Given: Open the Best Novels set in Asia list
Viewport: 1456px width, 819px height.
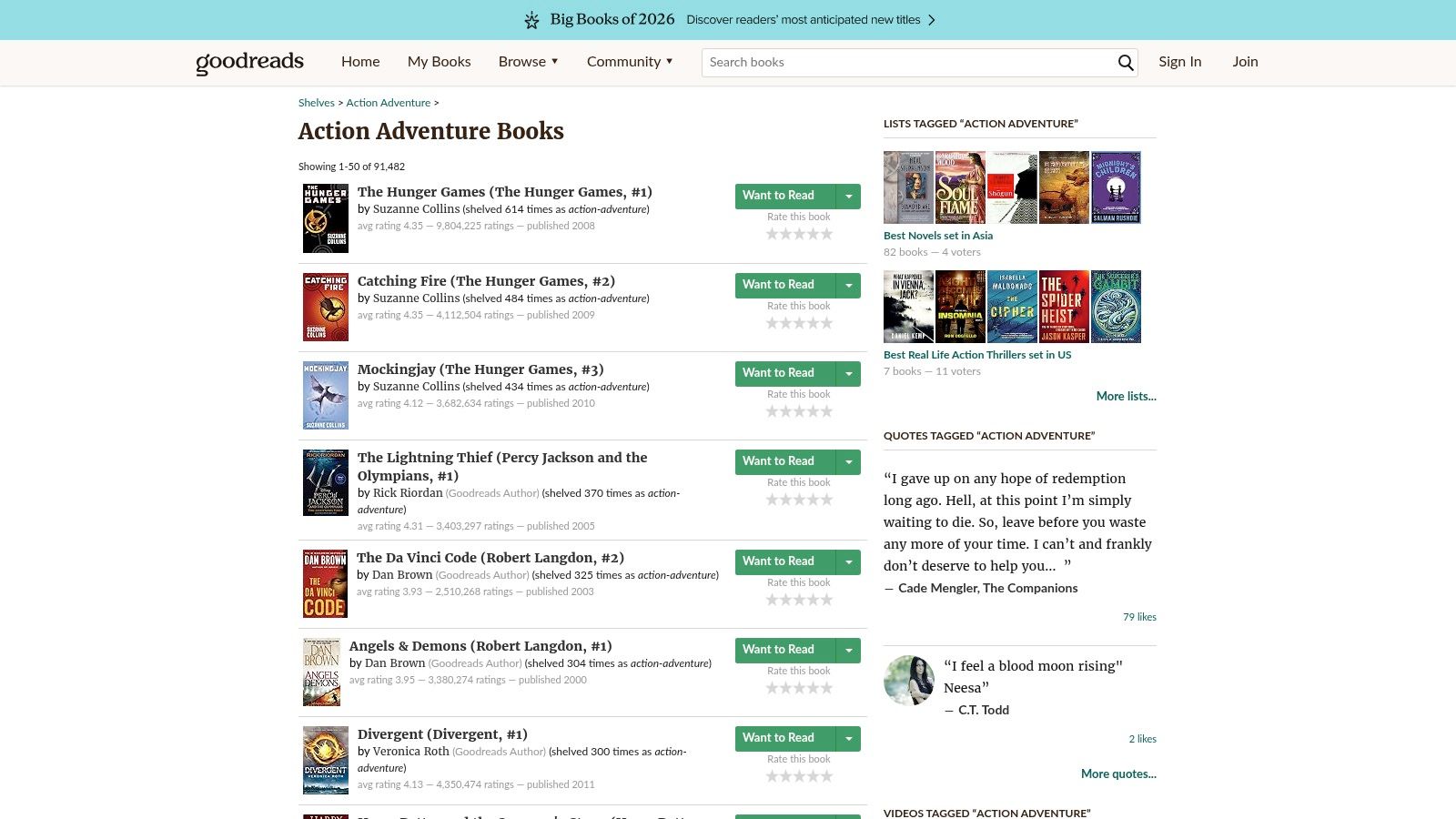Looking at the screenshot, I should point(938,236).
